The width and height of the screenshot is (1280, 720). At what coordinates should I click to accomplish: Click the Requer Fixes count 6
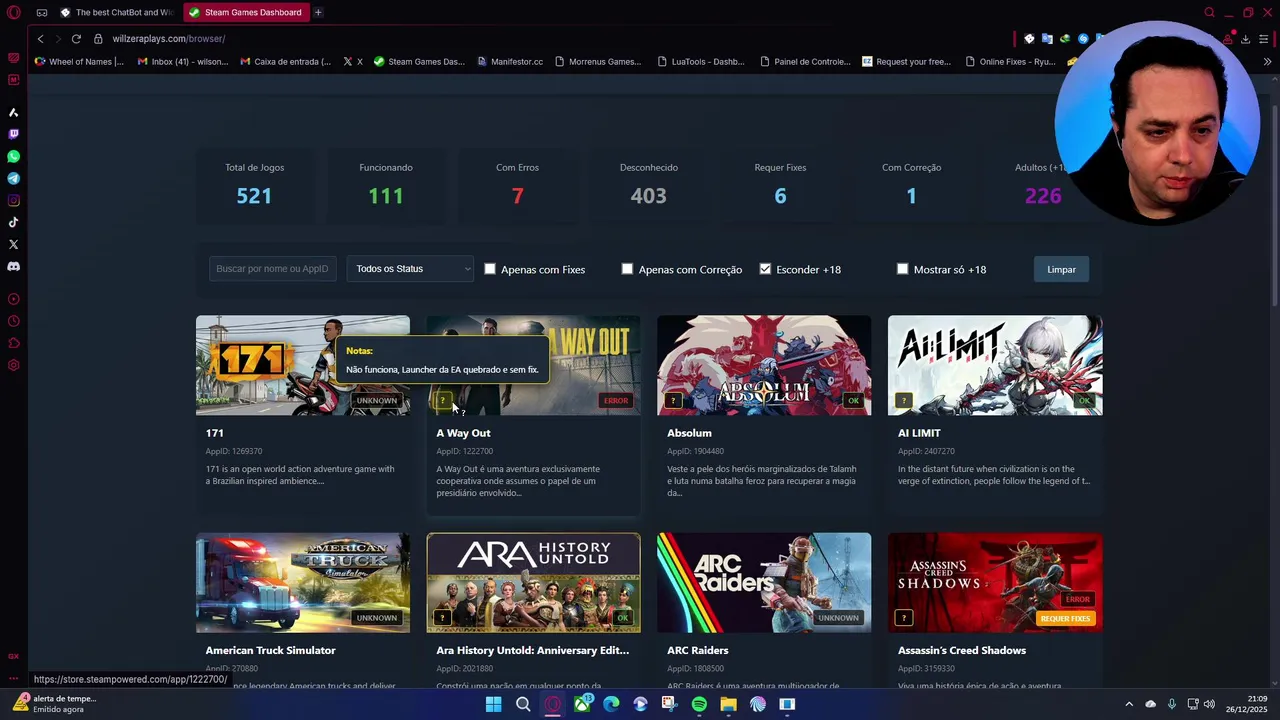click(780, 196)
